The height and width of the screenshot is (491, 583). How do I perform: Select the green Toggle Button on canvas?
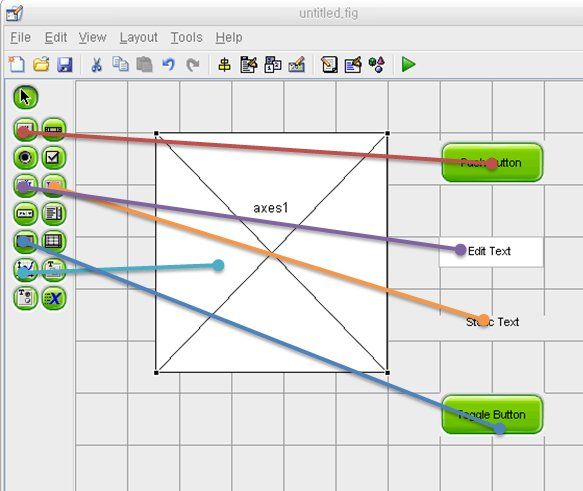pos(492,414)
